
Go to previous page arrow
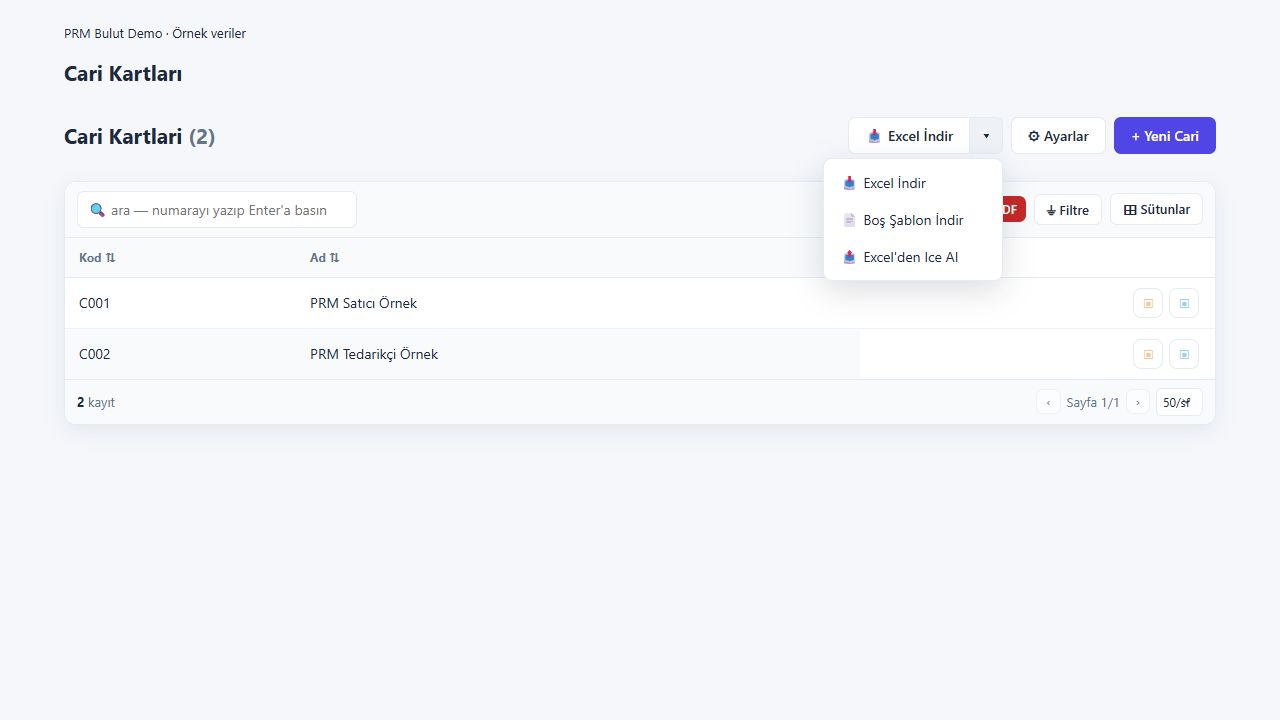1048,402
